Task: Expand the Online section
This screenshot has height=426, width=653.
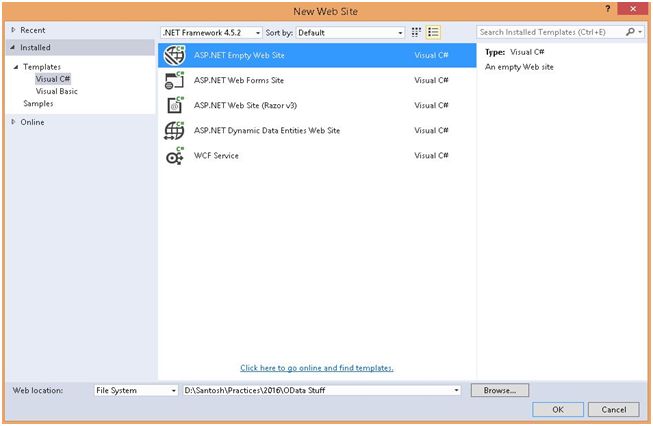Action: pos(13,122)
